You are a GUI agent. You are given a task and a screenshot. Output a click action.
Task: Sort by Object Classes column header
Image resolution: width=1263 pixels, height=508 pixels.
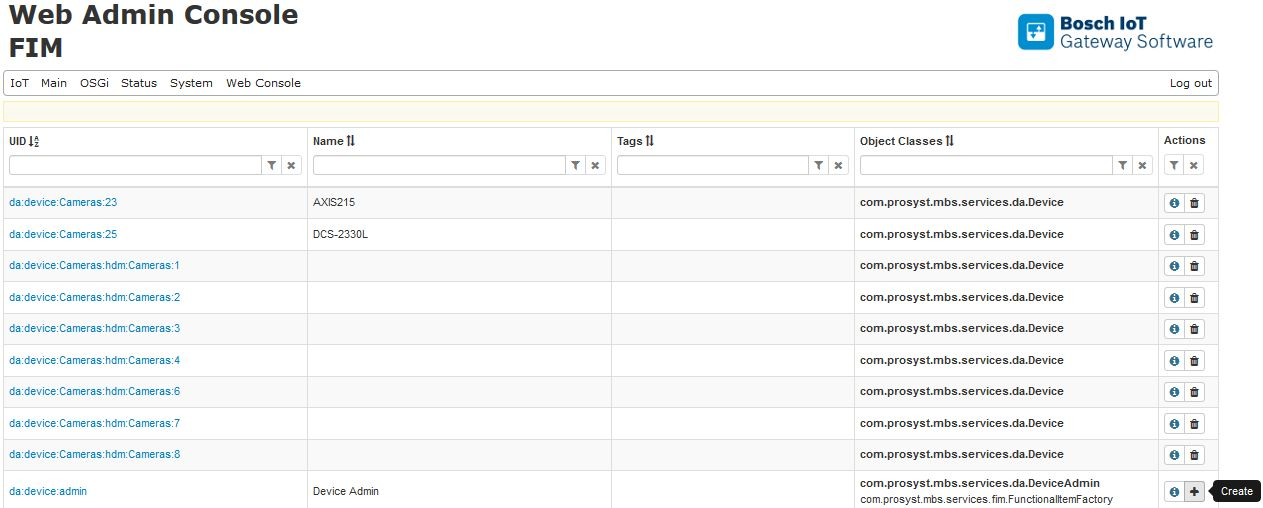[906, 141]
